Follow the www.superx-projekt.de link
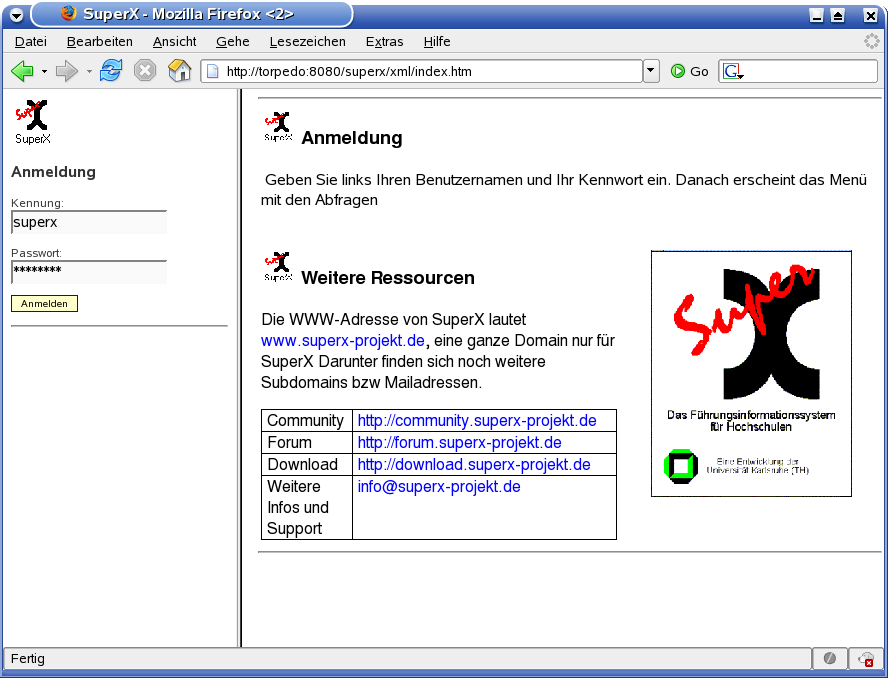Viewport: 888px width, 678px height. point(343,340)
